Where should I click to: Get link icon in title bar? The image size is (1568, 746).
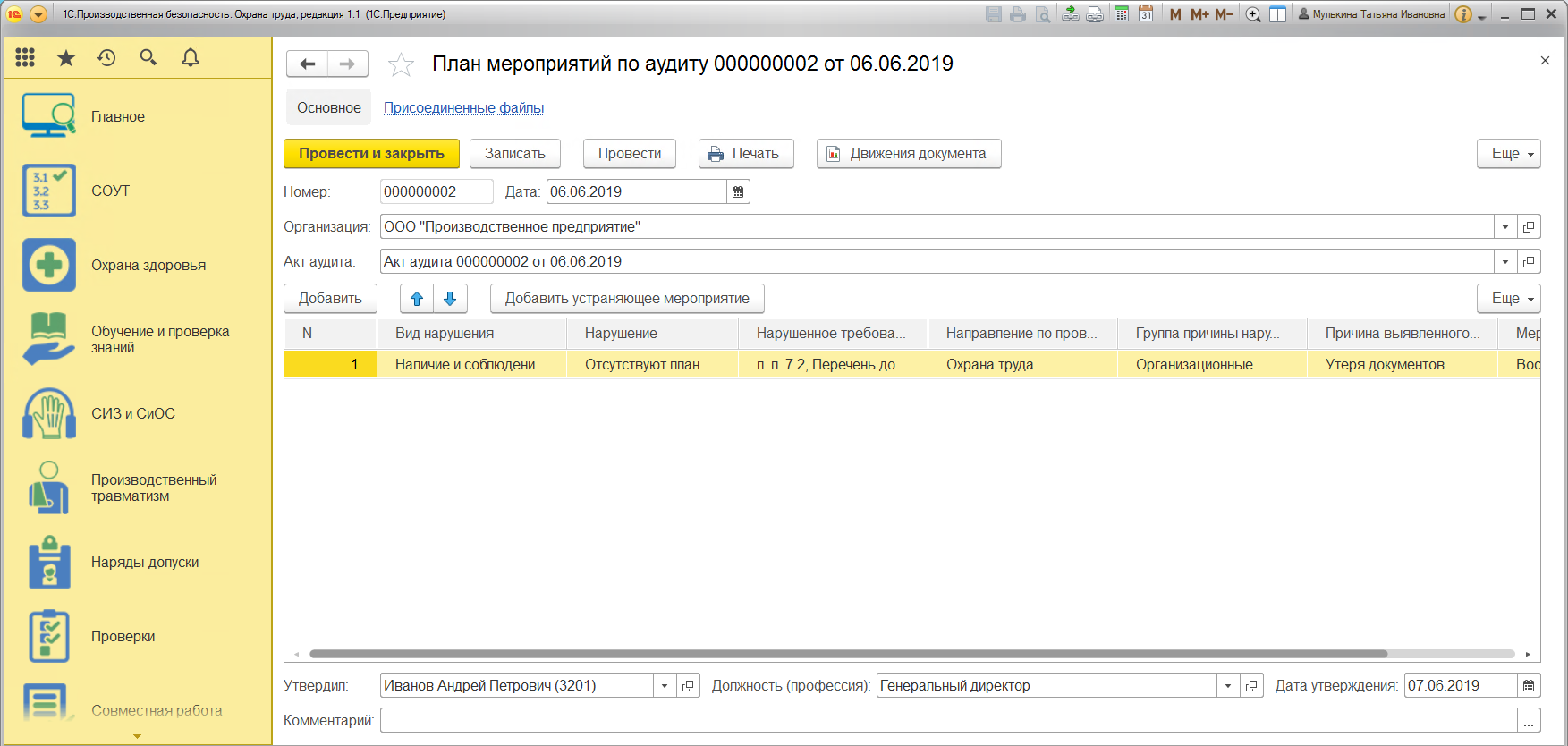pos(1070,14)
